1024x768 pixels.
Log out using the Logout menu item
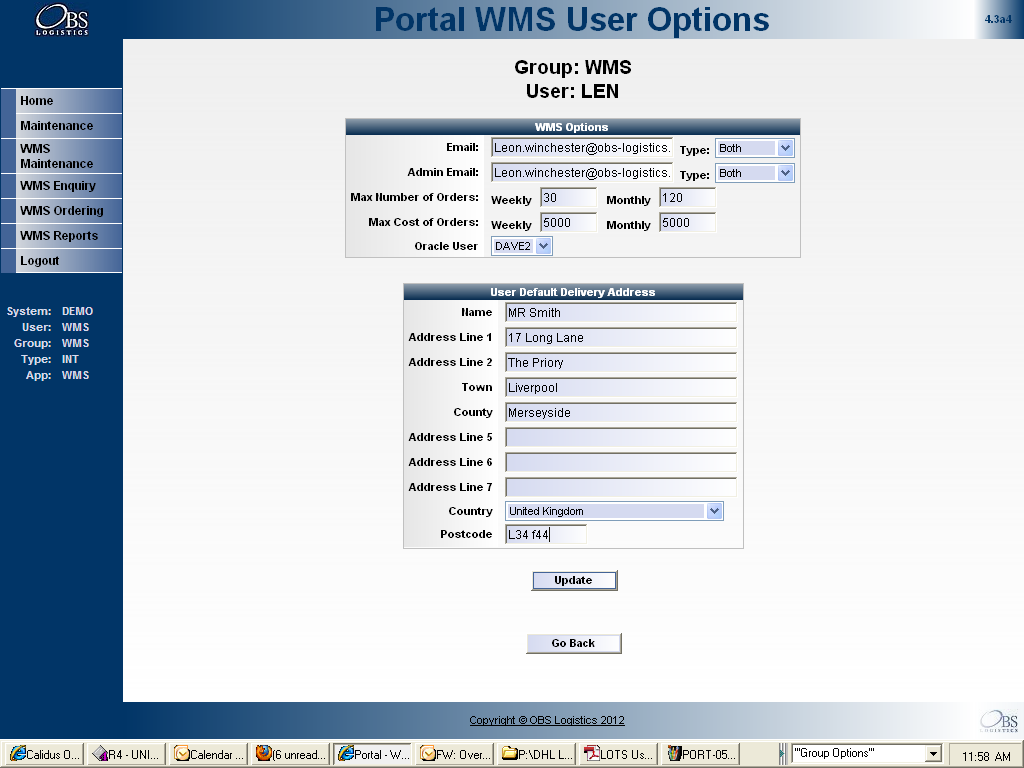tap(61, 261)
